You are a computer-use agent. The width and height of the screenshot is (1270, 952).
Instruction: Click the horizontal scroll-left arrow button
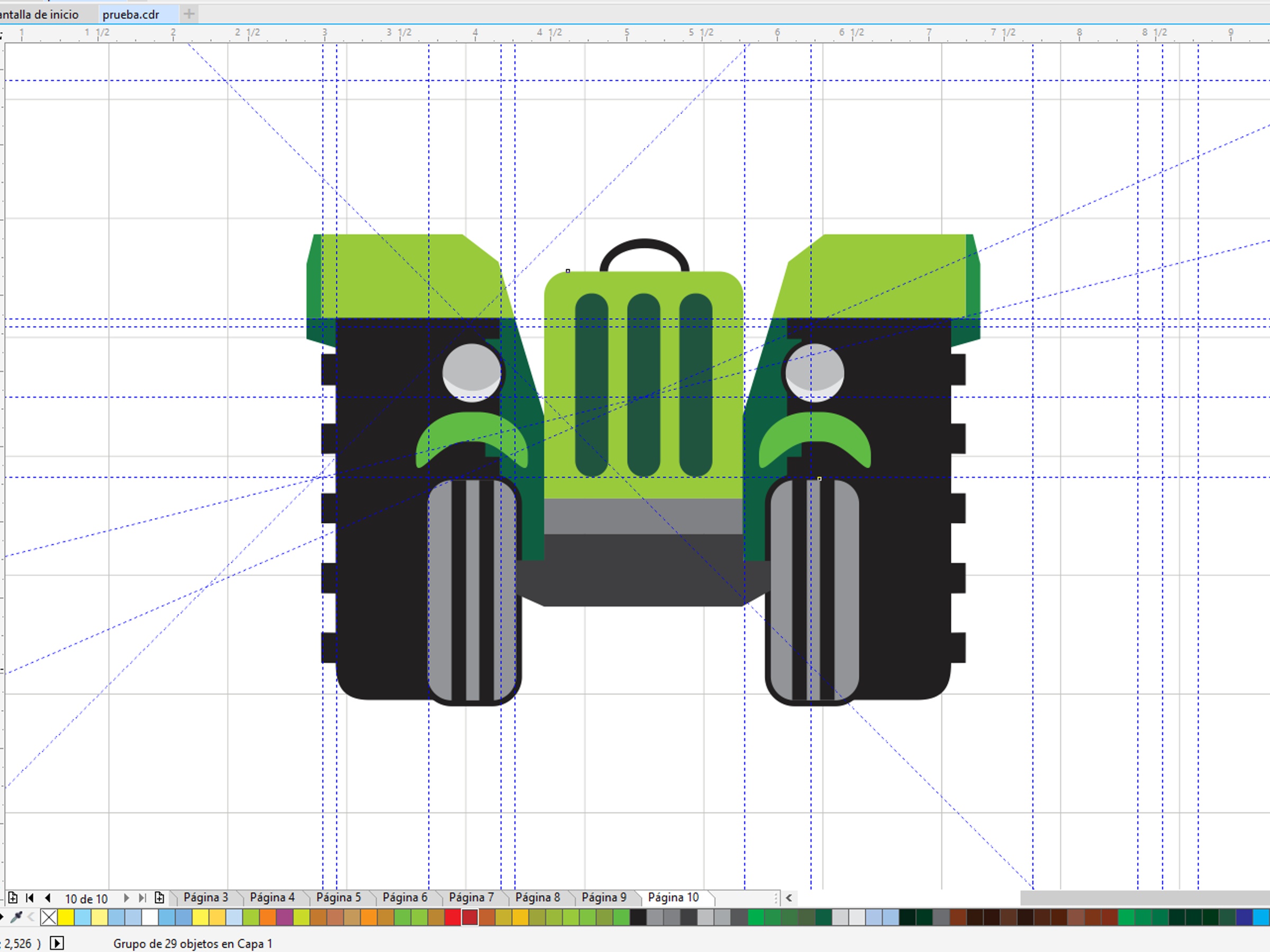789,898
